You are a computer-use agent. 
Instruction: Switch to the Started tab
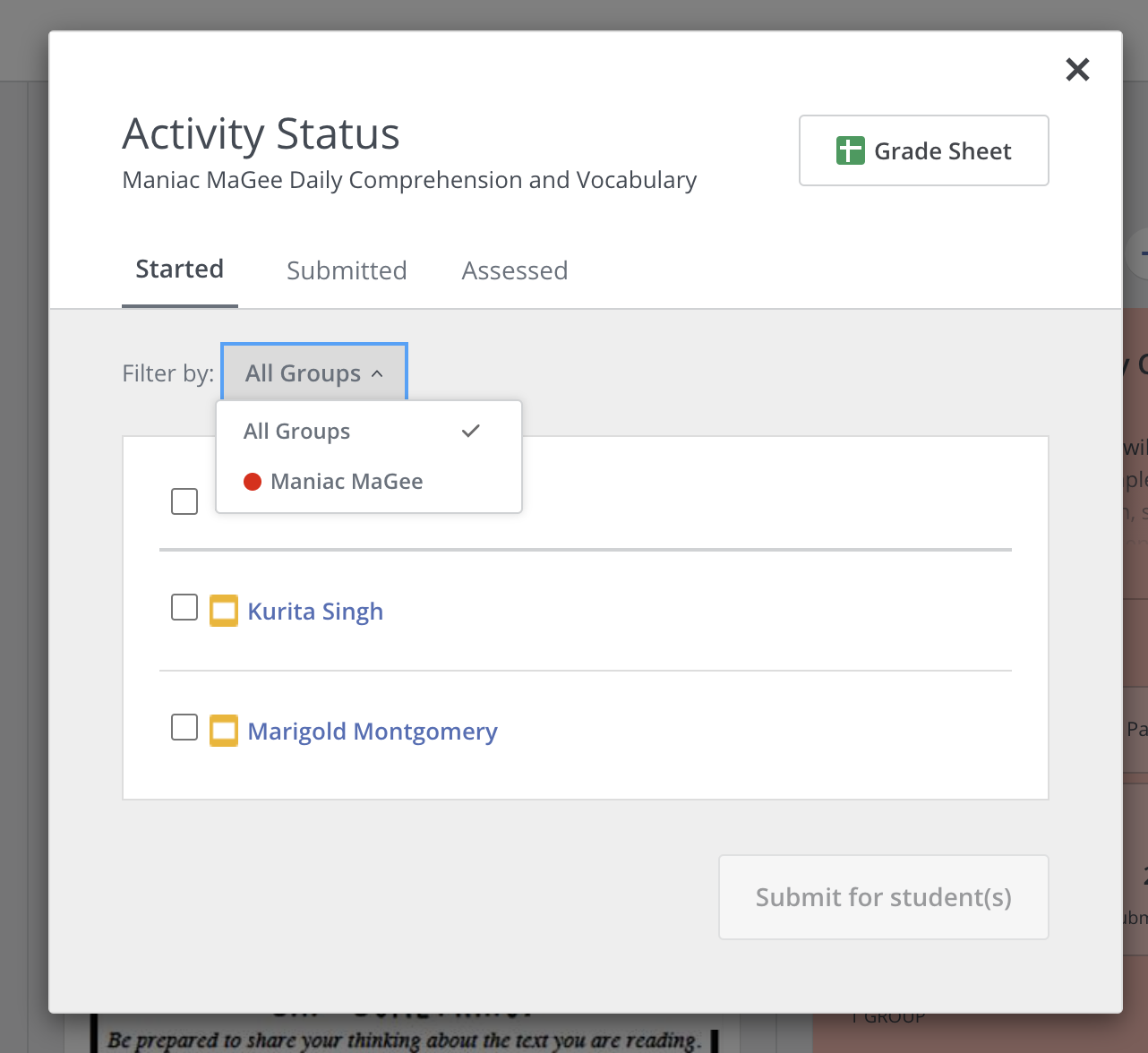(x=180, y=270)
